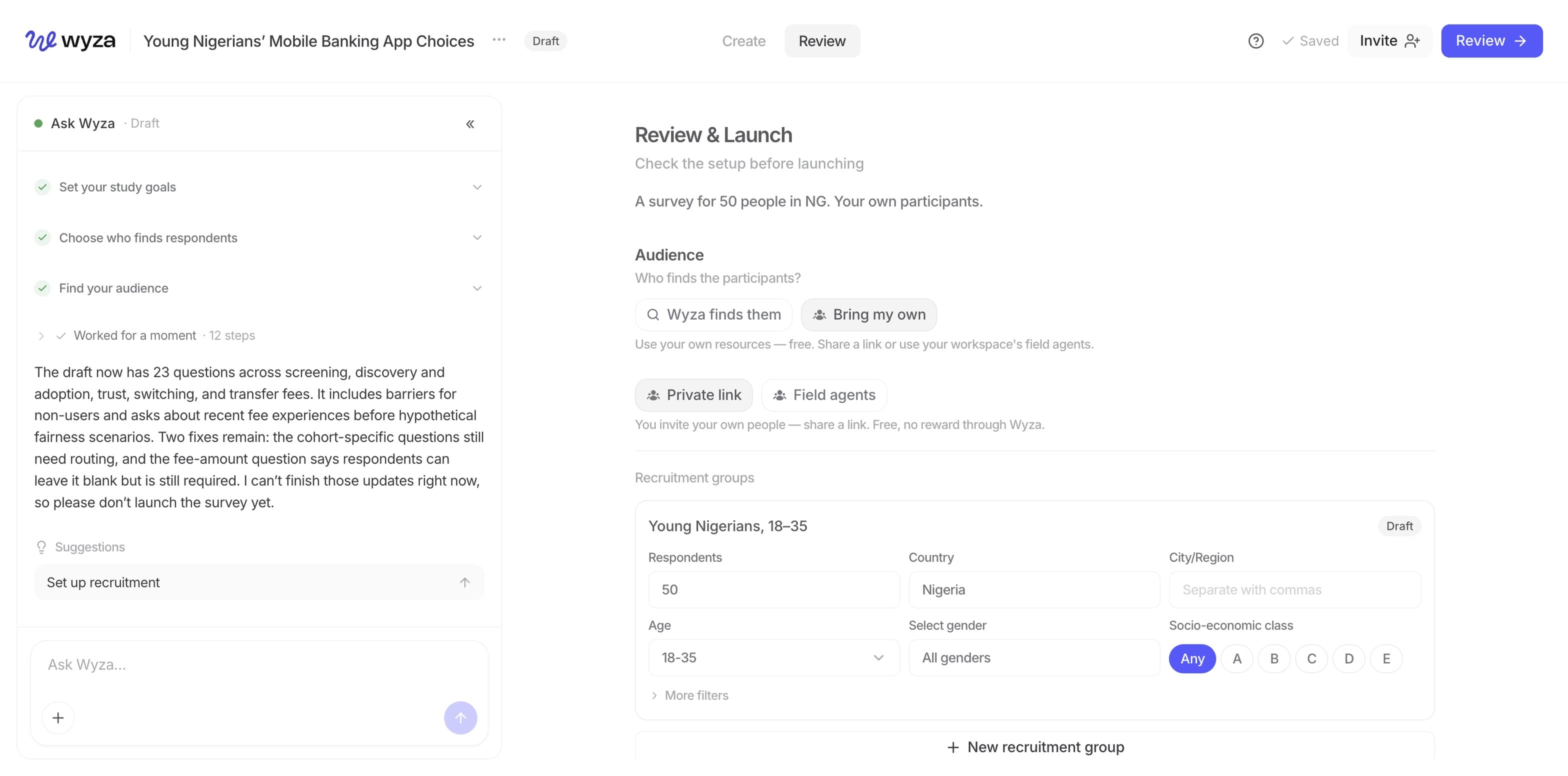Send the Ask Wyza message
The image size is (1568, 776).
tap(460, 717)
